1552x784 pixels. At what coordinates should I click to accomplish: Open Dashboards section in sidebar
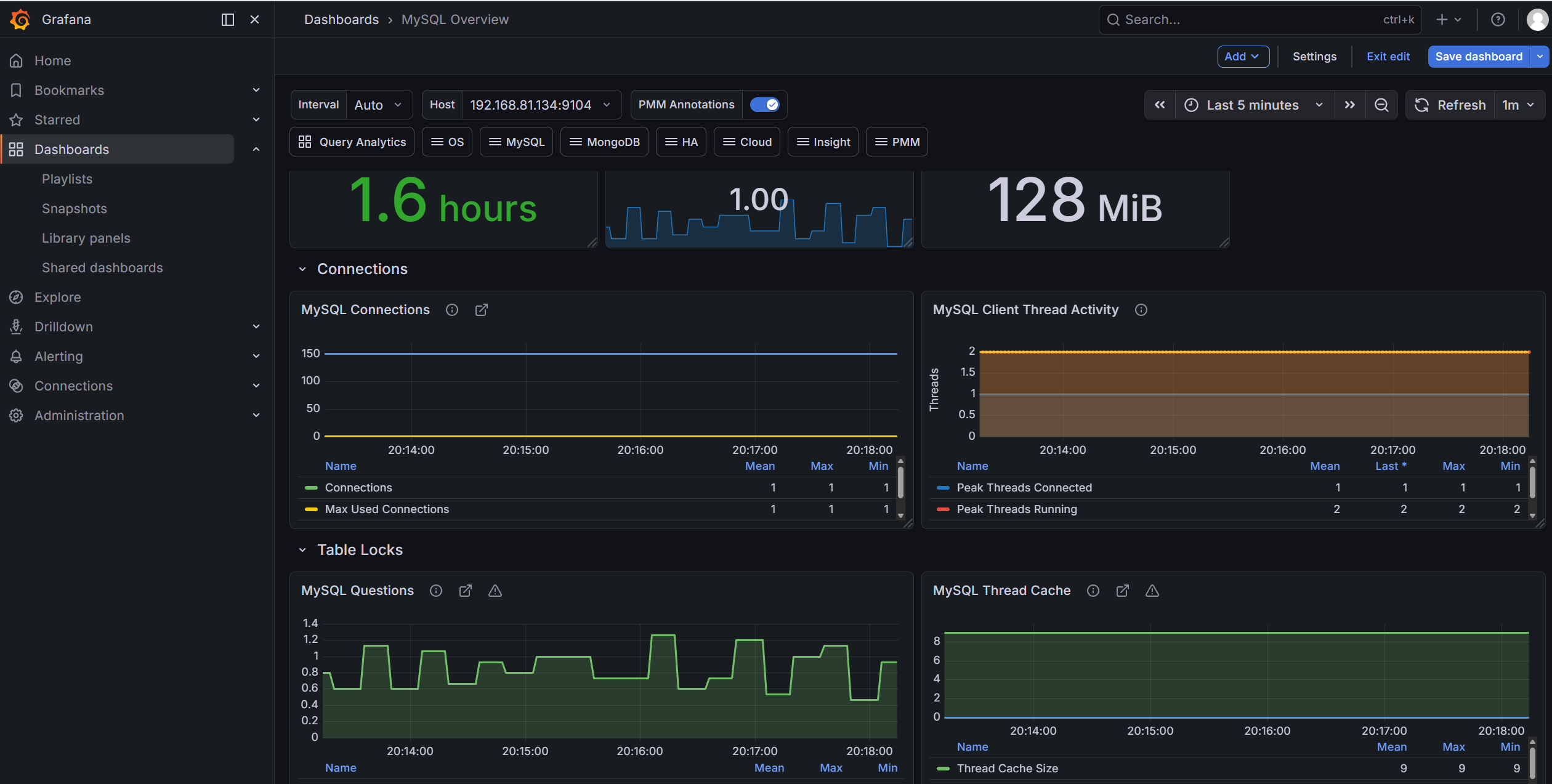coord(71,149)
